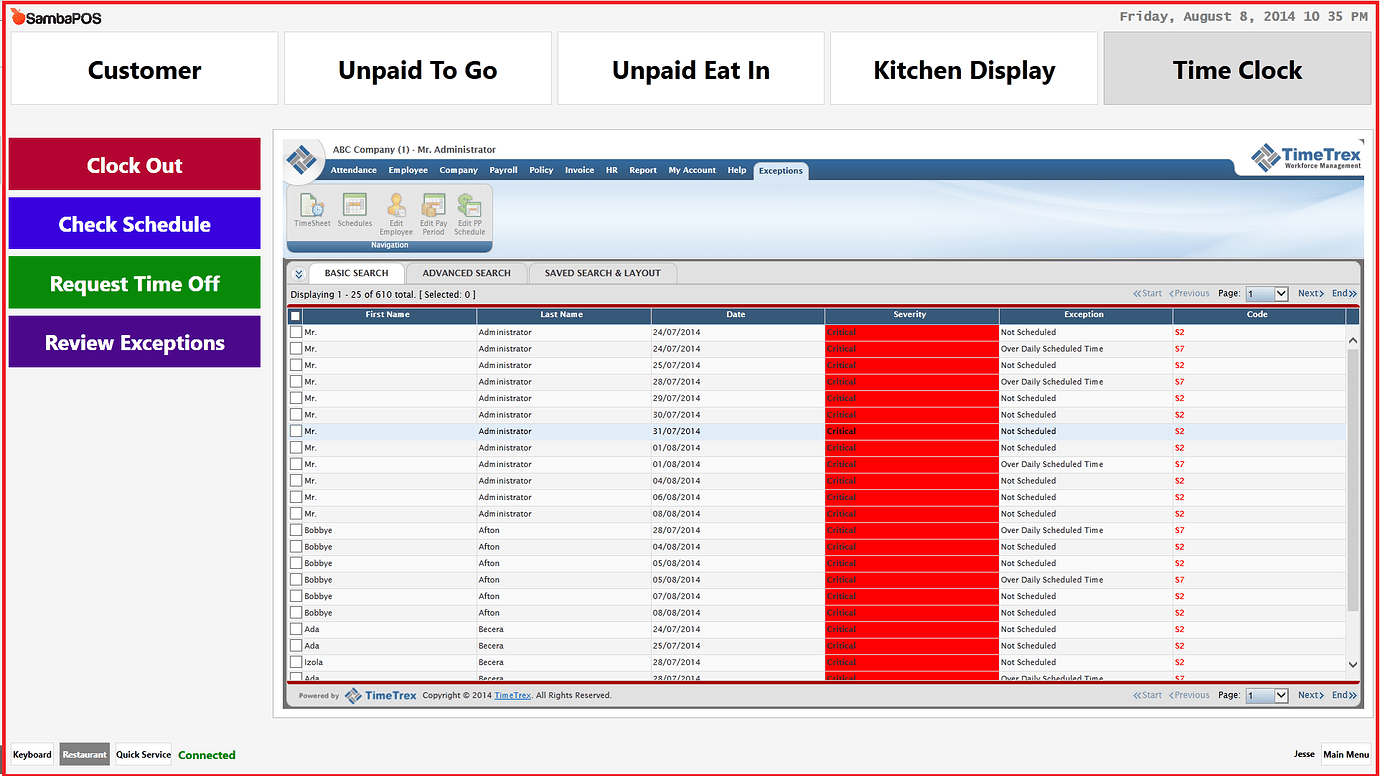
Task: Open the bottom Page number dropdown
Action: [x=1267, y=695]
